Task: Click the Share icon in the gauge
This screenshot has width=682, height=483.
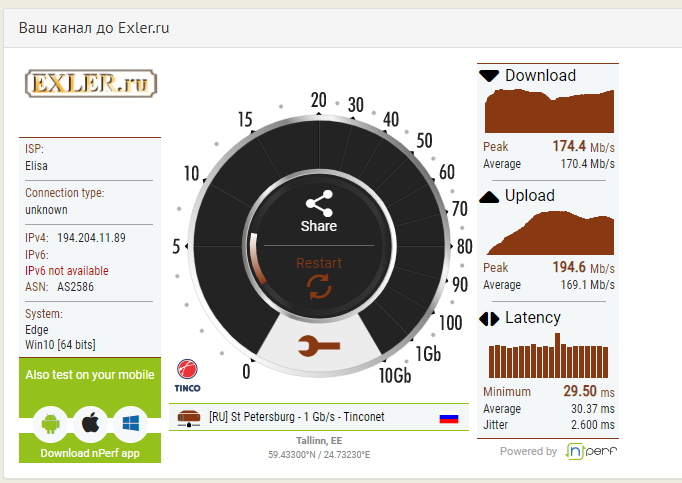Action: pyautogui.click(x=319, y=204)
